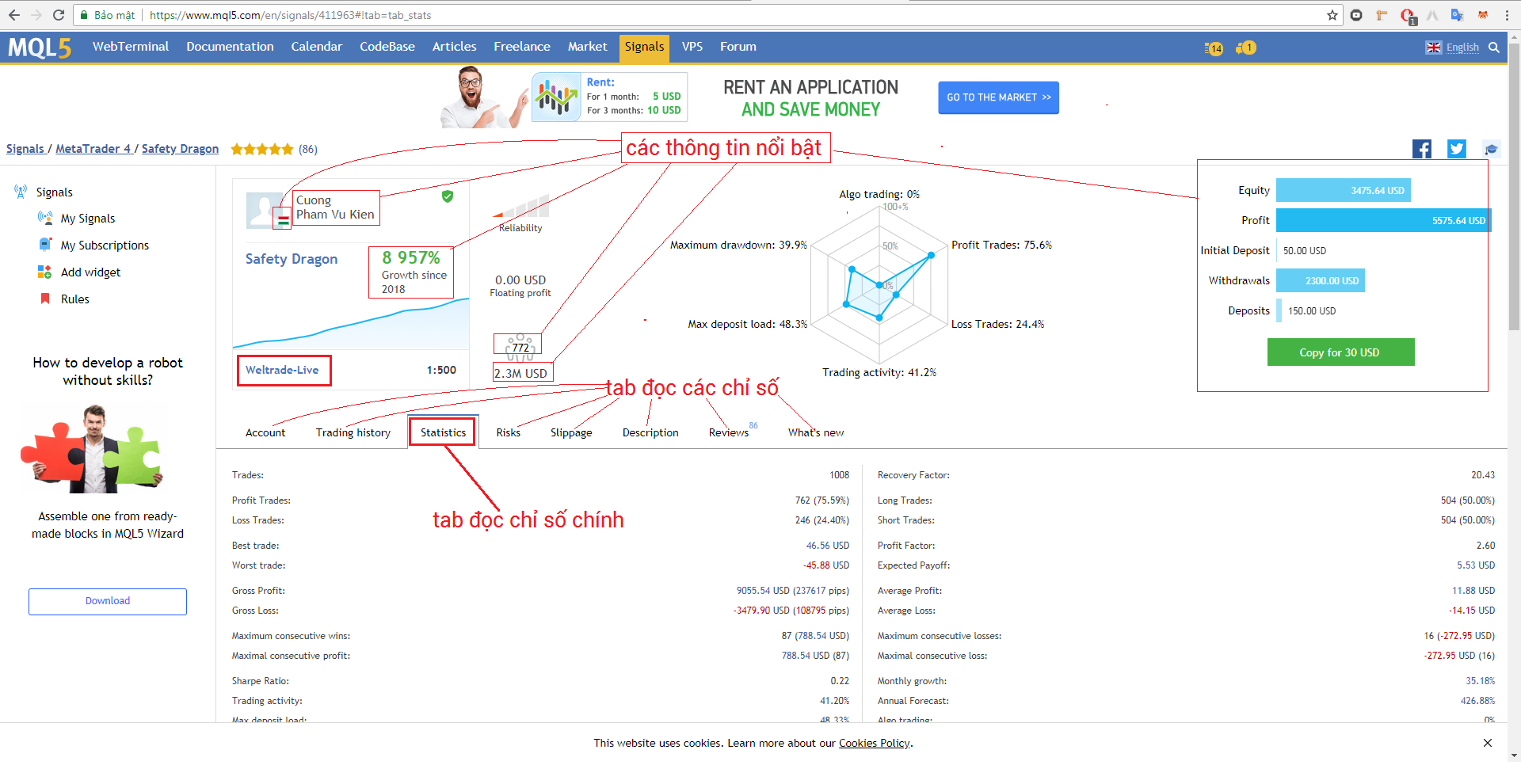Switch to the Trading history tab

coord(353,432)
